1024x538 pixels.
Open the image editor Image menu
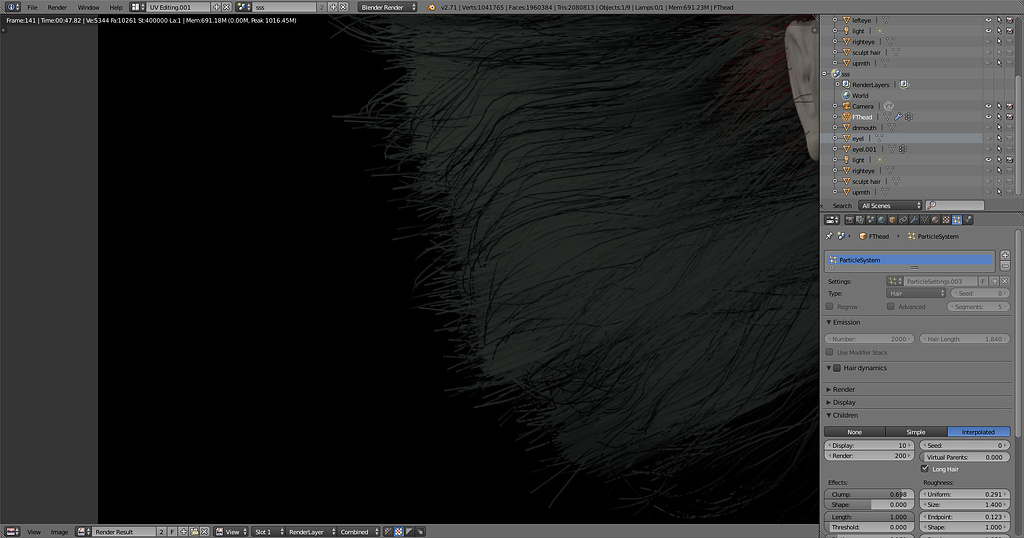(x=59, y=531)
